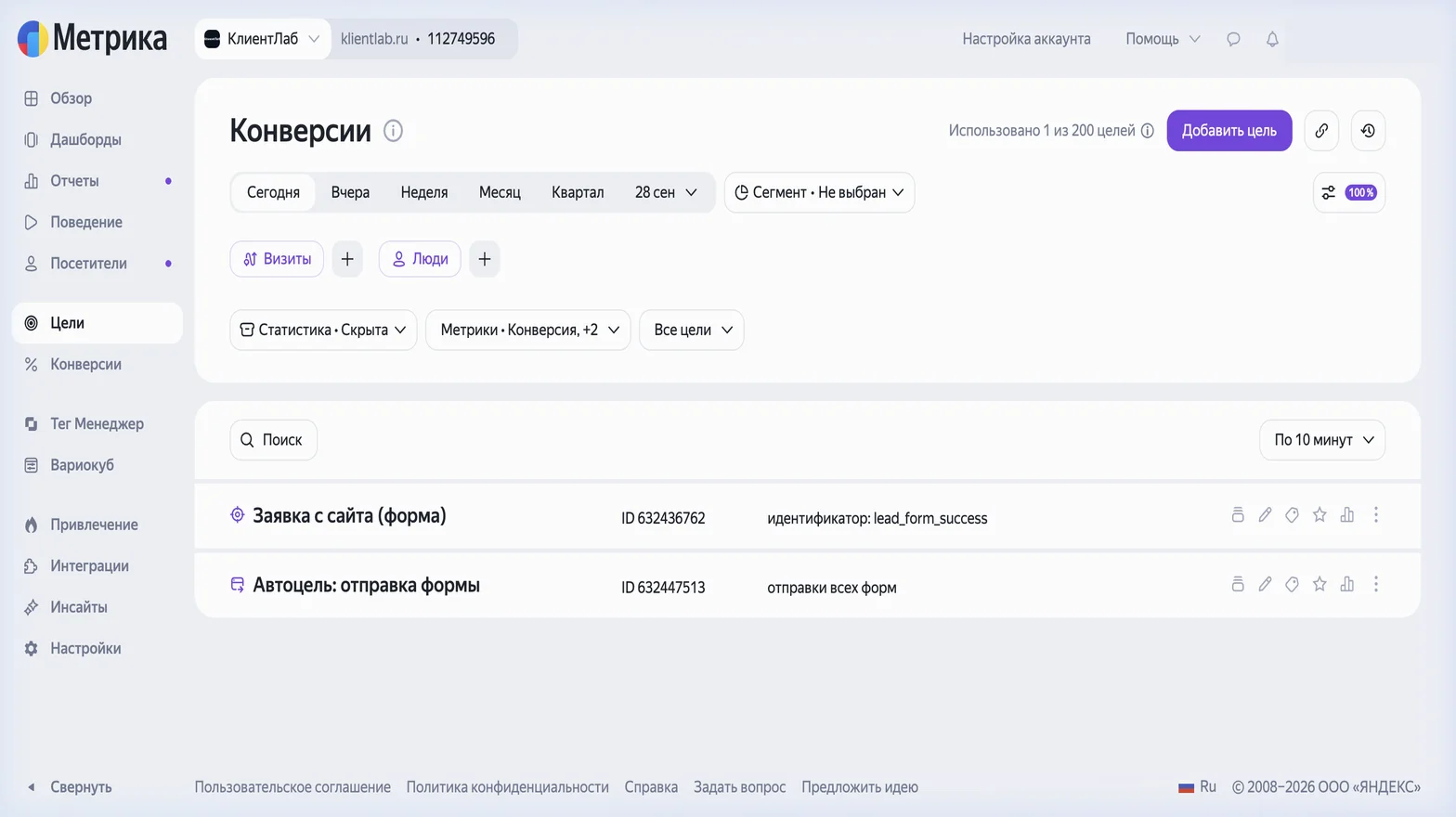Click copy icon for Заявка с сайта goal
The width and height of the screenshot is (1456, 817).
1238,515
